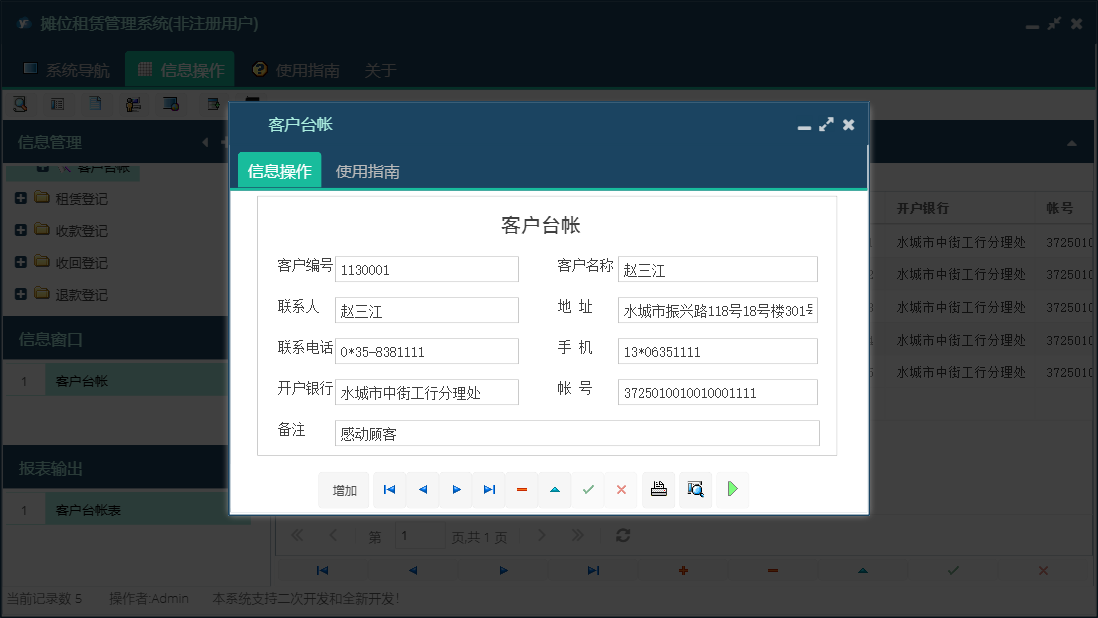The image size is (1098, 618).
Task: Jump to the last record with the navigation icon
Action: pos(488,489)
